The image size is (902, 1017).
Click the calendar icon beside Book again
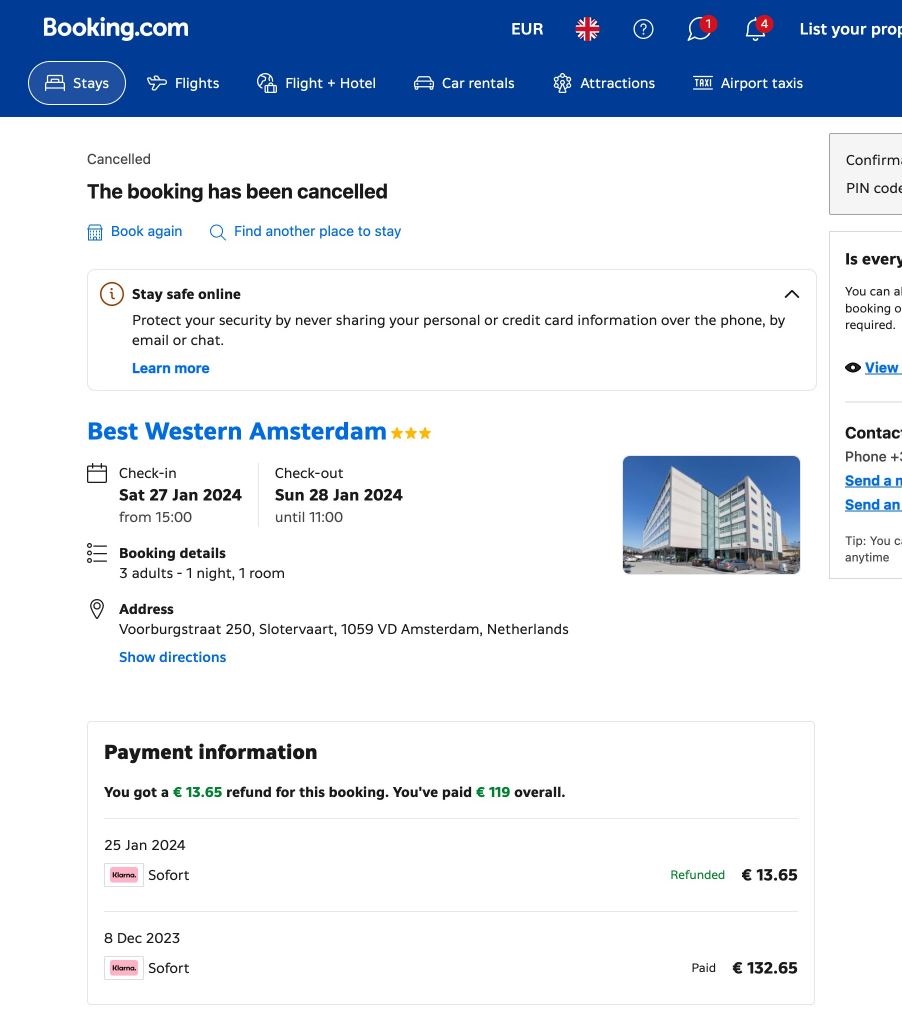click(x=95, y=232)
